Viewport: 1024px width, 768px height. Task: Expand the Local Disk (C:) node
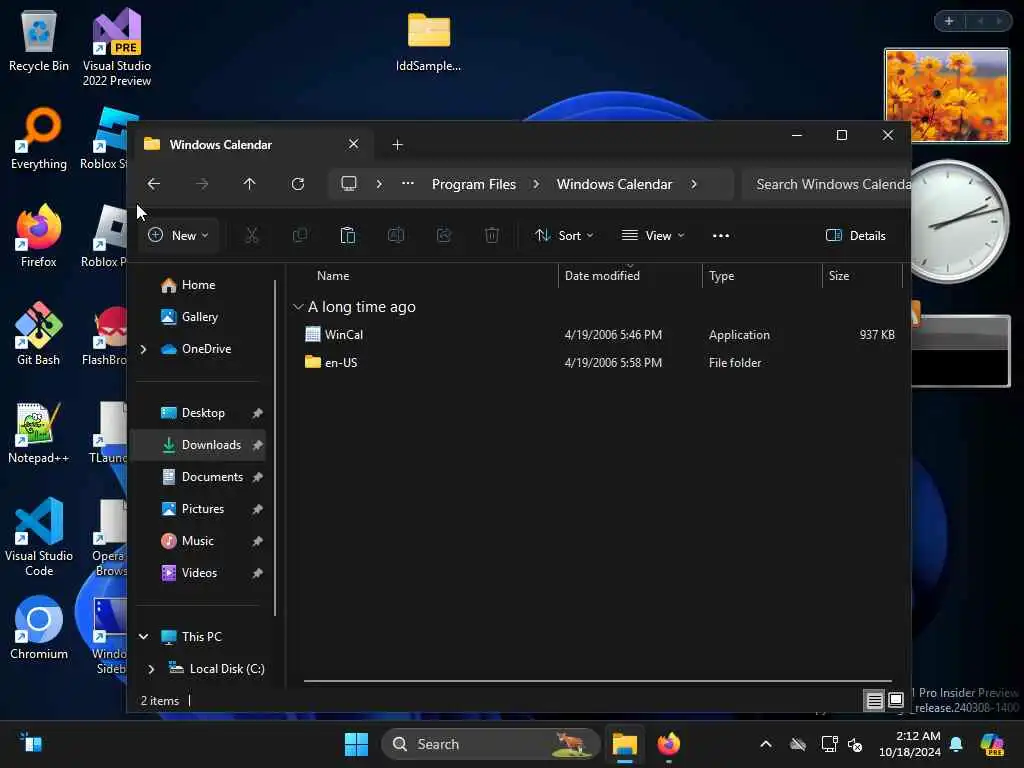152,669
